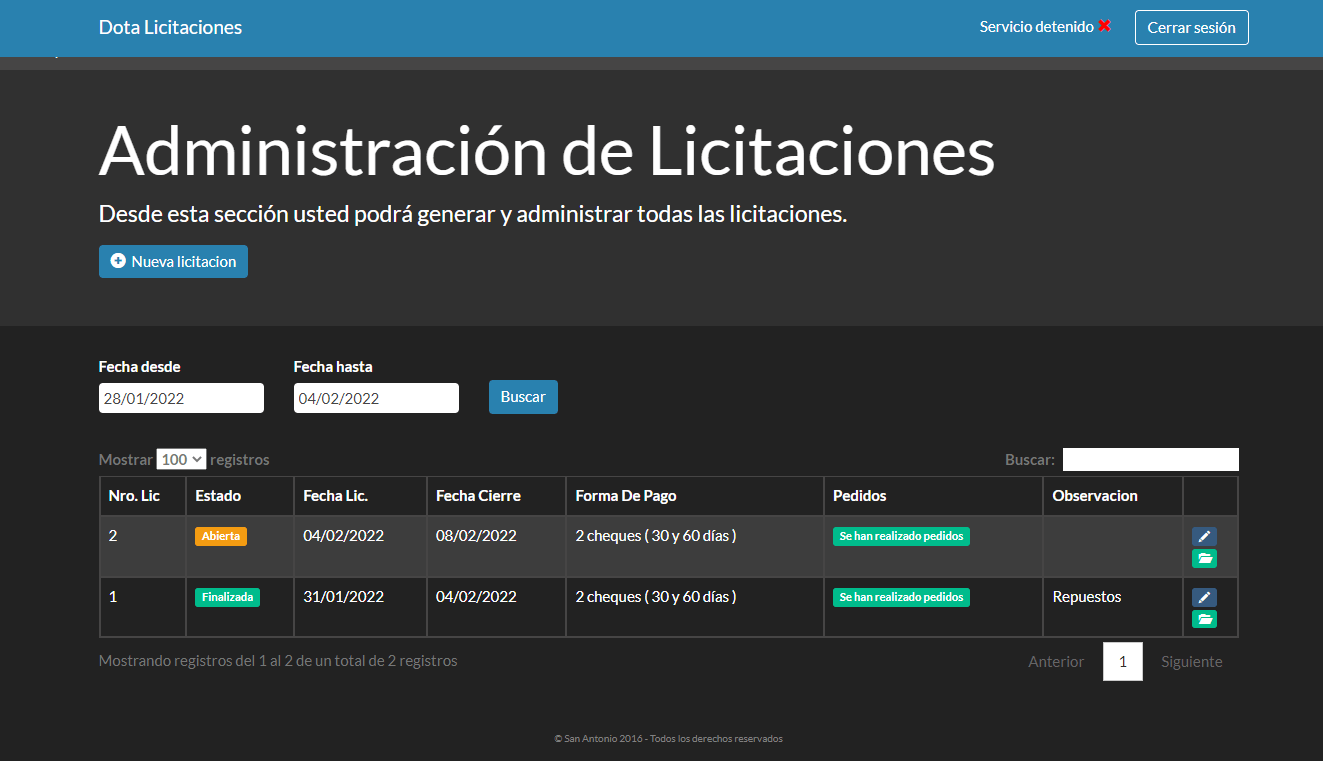Click the red X service stopped icon
1323x761 pixels.
click(1105, 26)
